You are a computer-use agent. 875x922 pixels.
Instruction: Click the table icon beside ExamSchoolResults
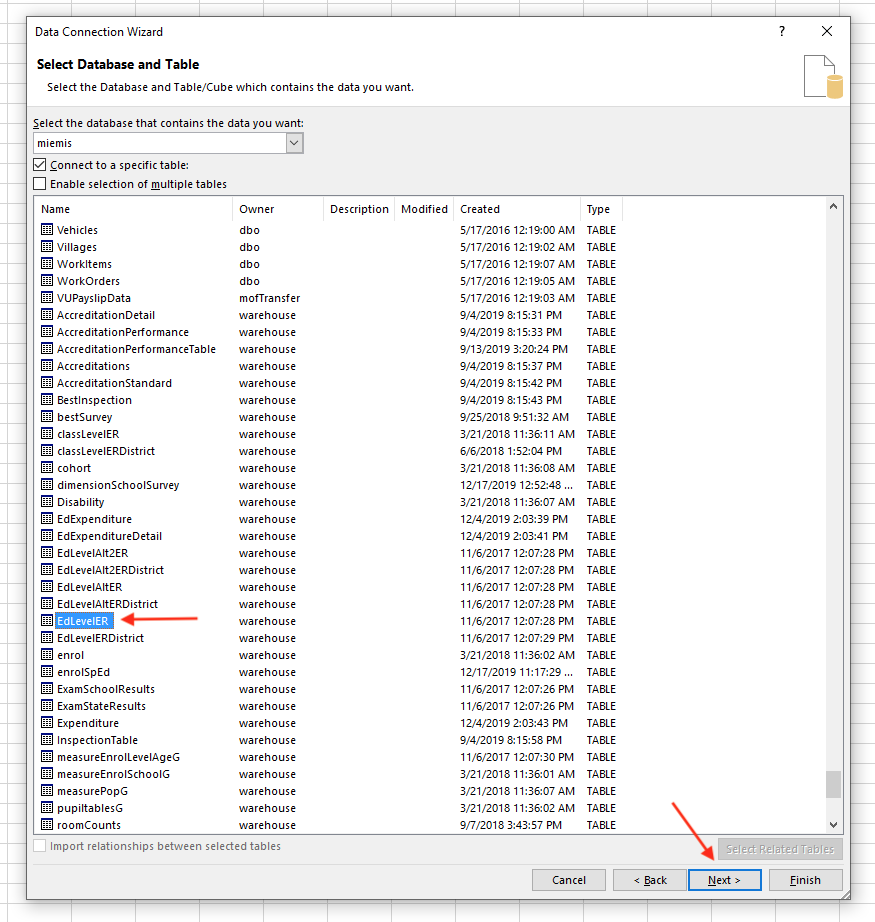(46, 689)
